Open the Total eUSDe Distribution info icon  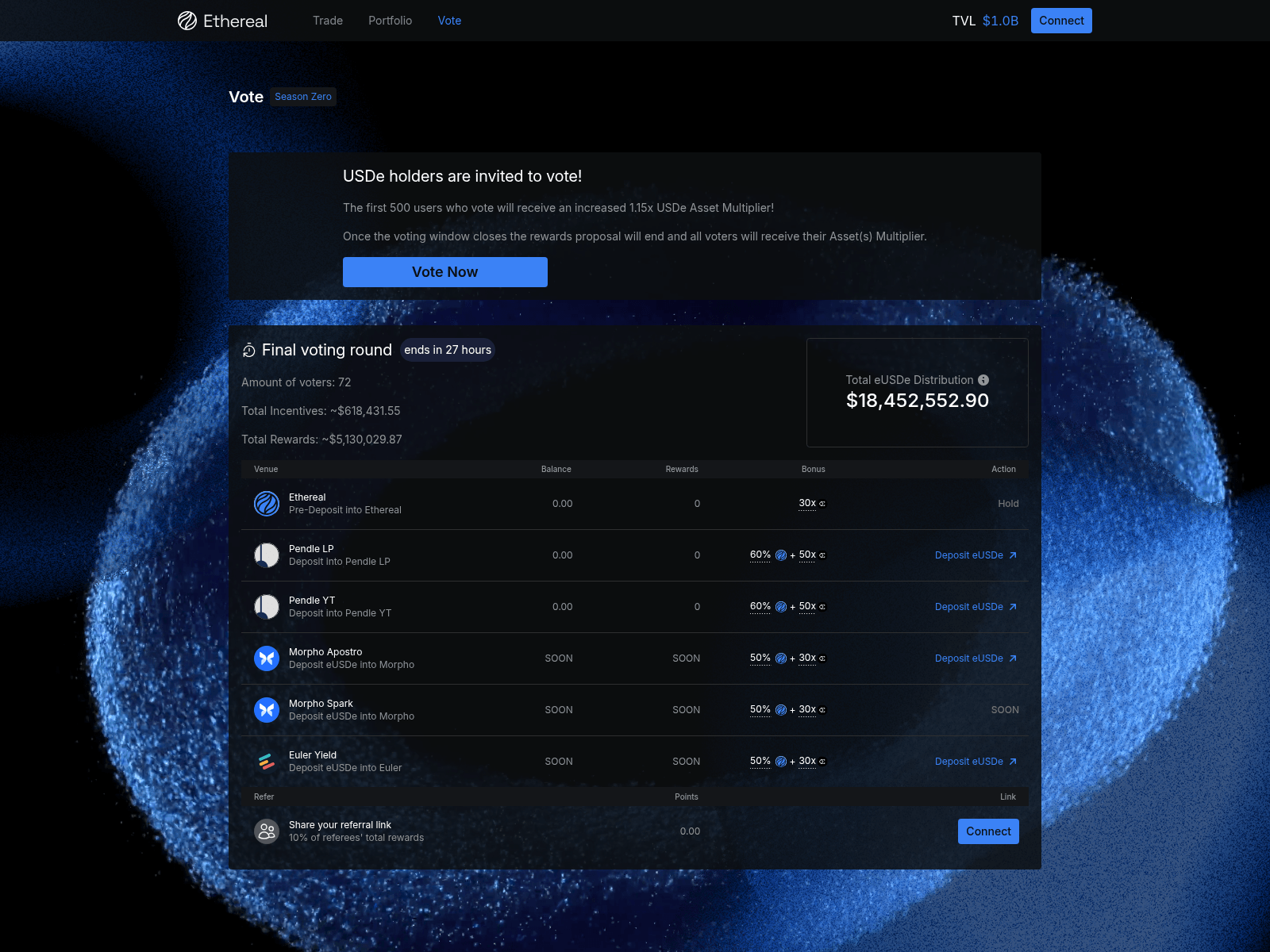click(x=983, y=380)
